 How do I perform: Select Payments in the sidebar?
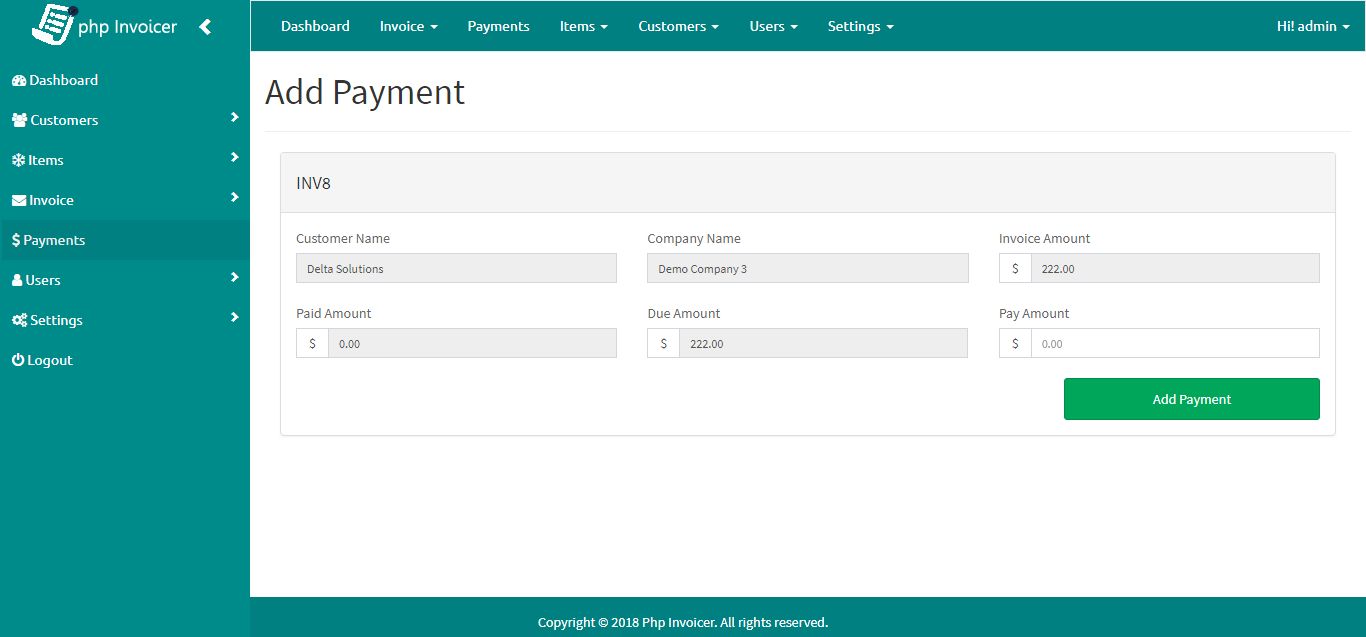click(125, 240)
